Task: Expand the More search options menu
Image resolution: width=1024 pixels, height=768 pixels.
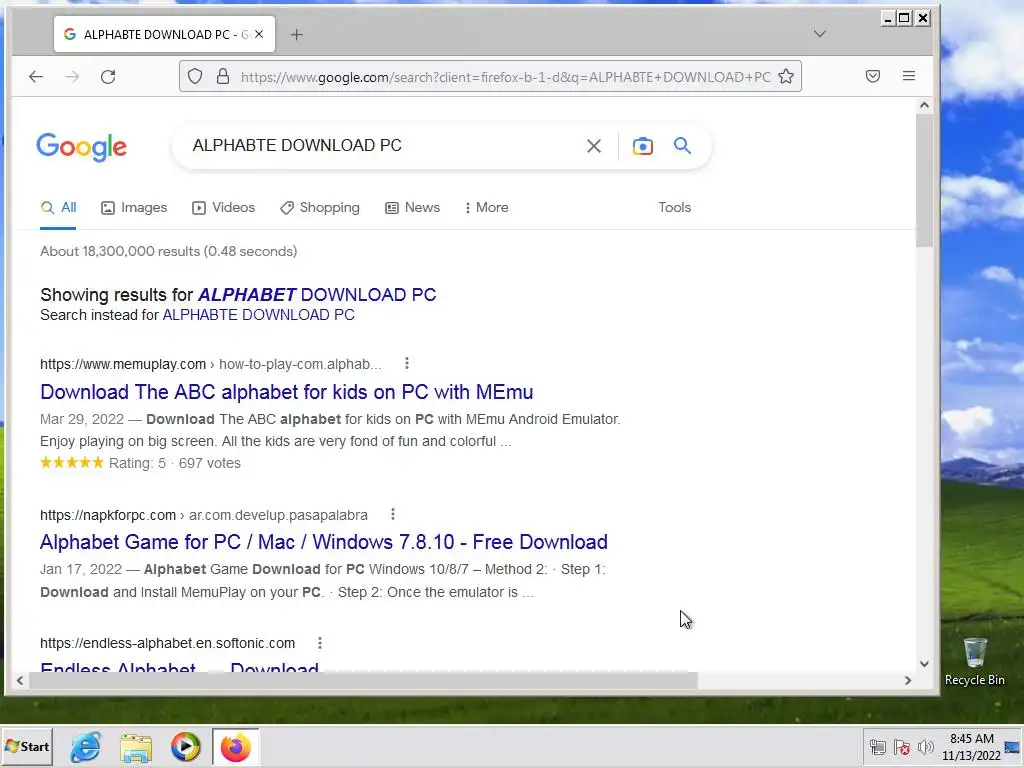Action: click(486, 208)
